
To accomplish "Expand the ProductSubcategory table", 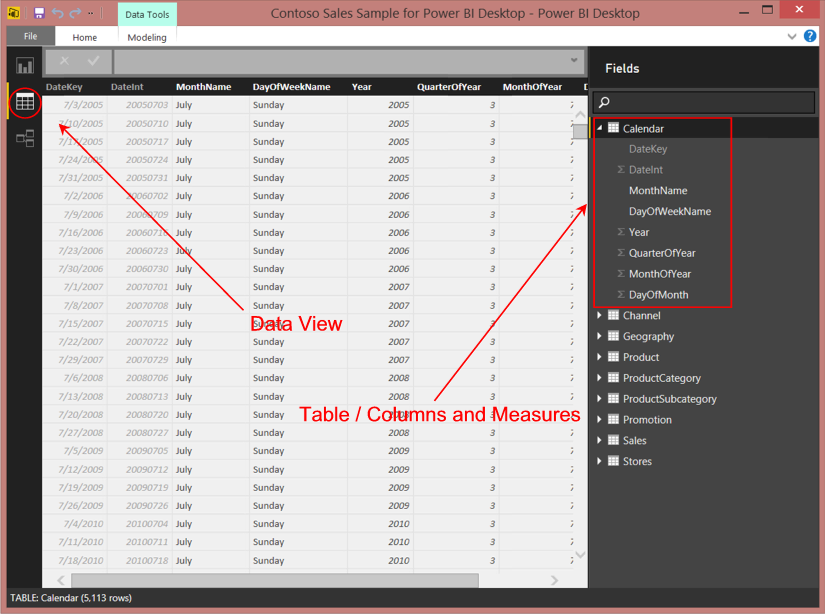I will click(x=599, y=398).
